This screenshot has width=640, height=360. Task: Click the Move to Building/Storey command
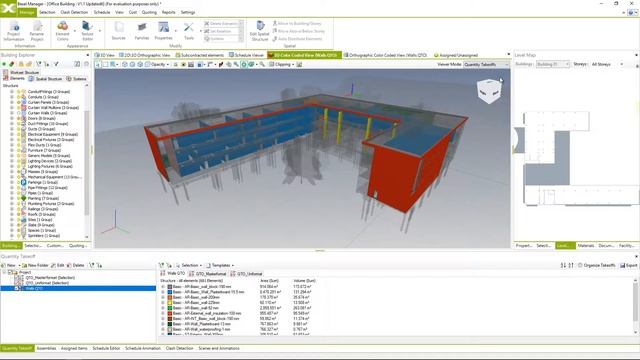(x=297, y=23)
